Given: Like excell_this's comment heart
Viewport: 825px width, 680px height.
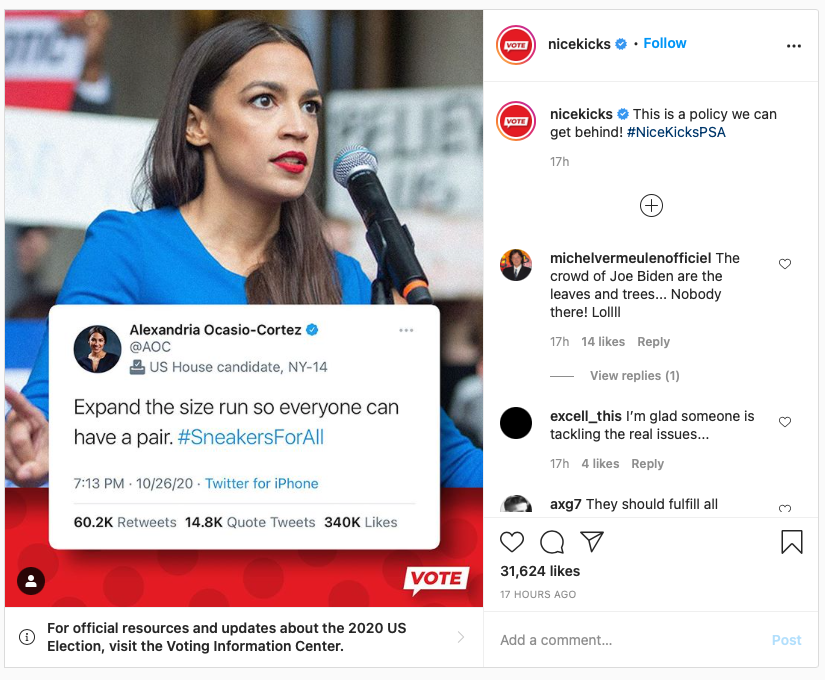Looking at the screenshot, I should pyautogui.click(x=784, y=422).
